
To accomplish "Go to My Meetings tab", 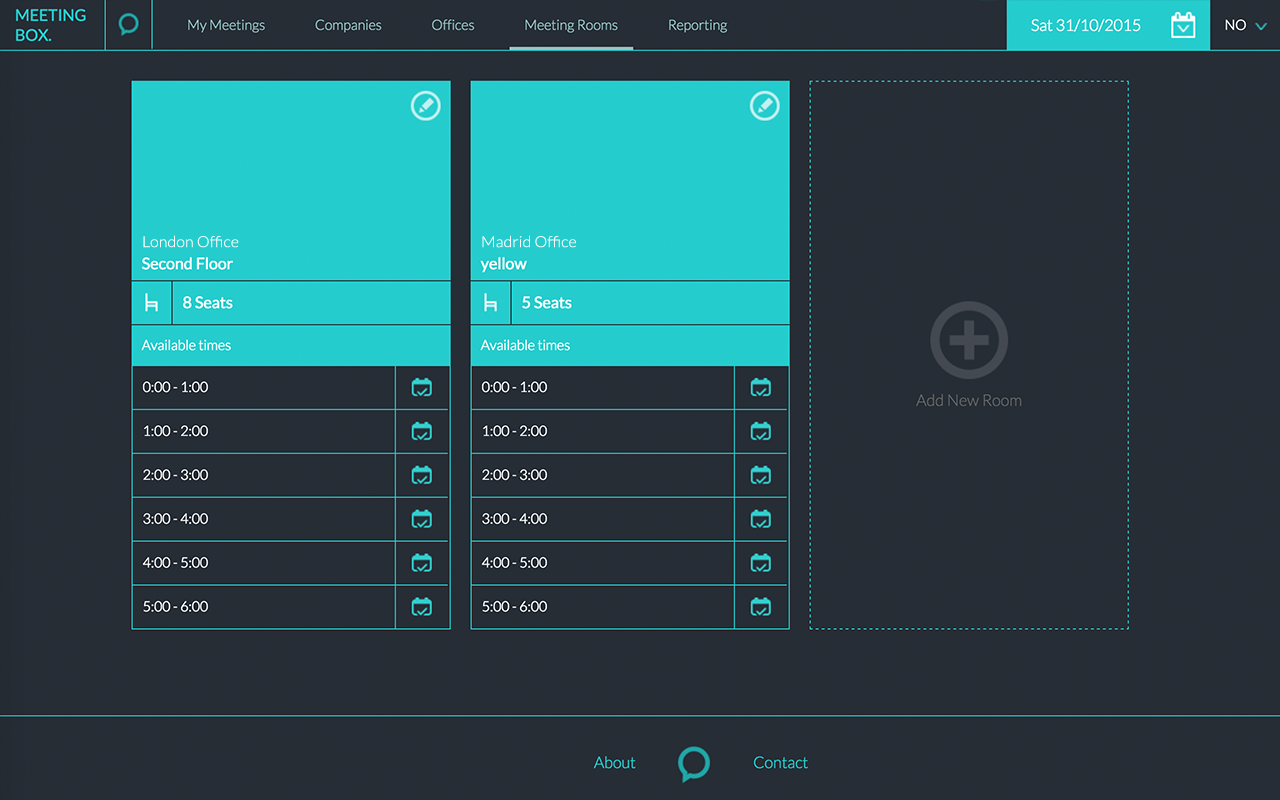I will (226, 25).
